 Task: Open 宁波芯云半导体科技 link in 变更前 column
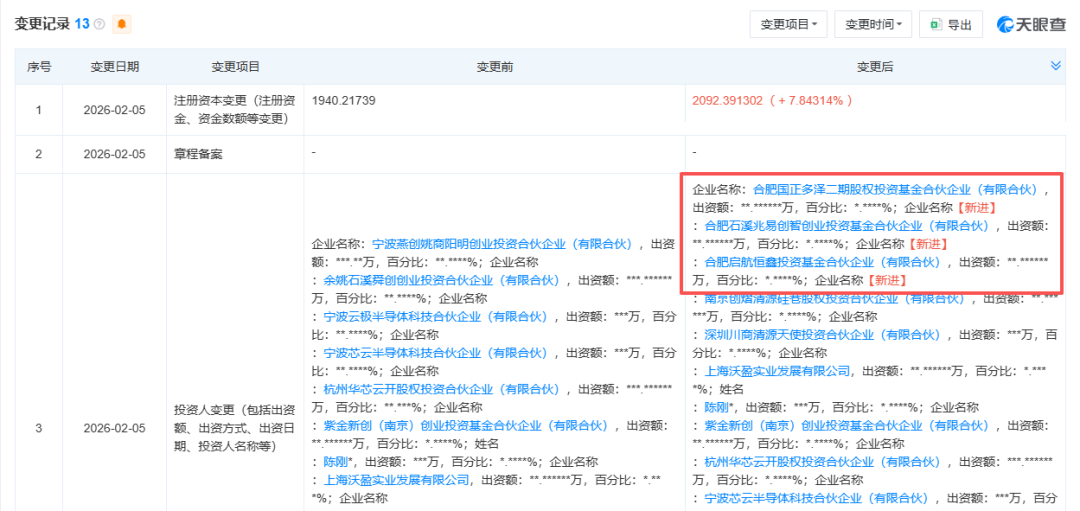point(436,353)
